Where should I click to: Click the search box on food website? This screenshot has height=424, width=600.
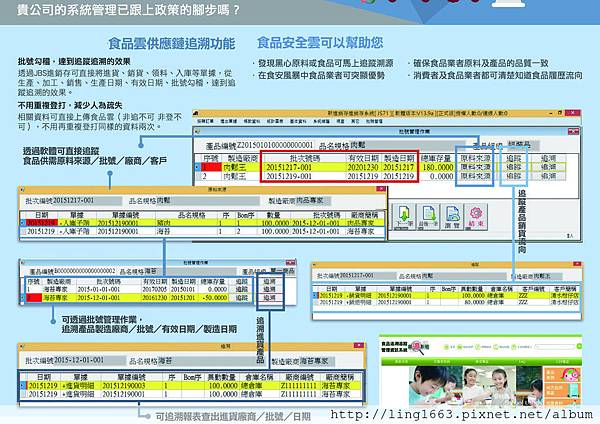555,346
